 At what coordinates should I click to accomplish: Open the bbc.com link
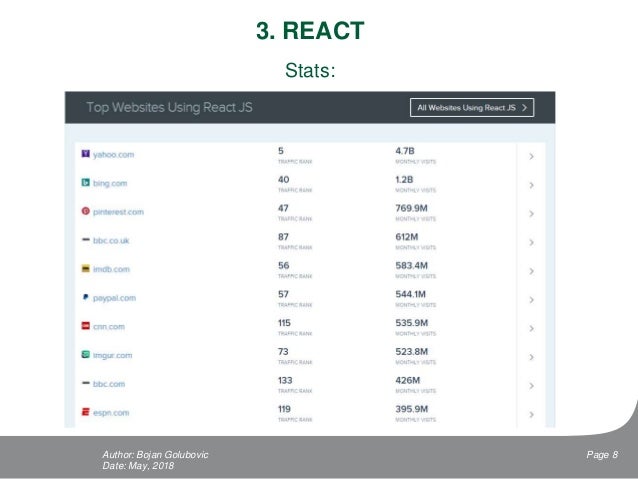click(x=109, y=384)
